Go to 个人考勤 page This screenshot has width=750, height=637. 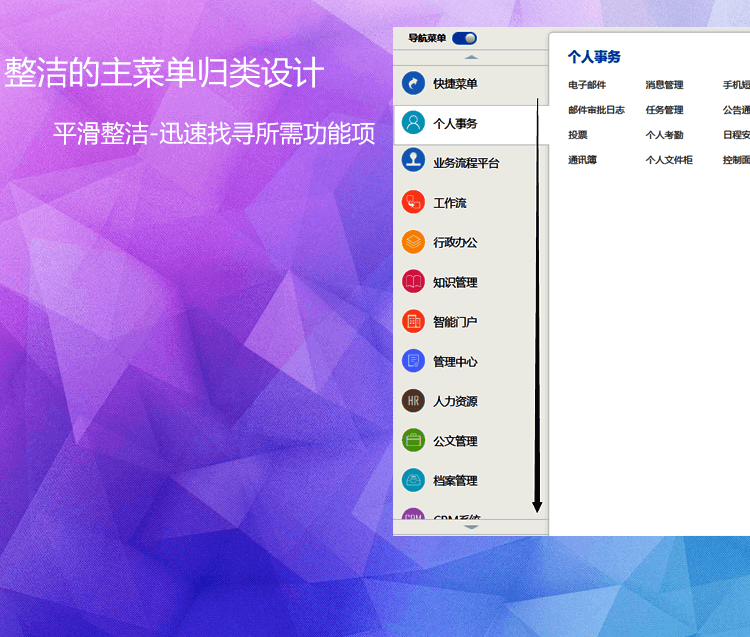pos(664,135)
